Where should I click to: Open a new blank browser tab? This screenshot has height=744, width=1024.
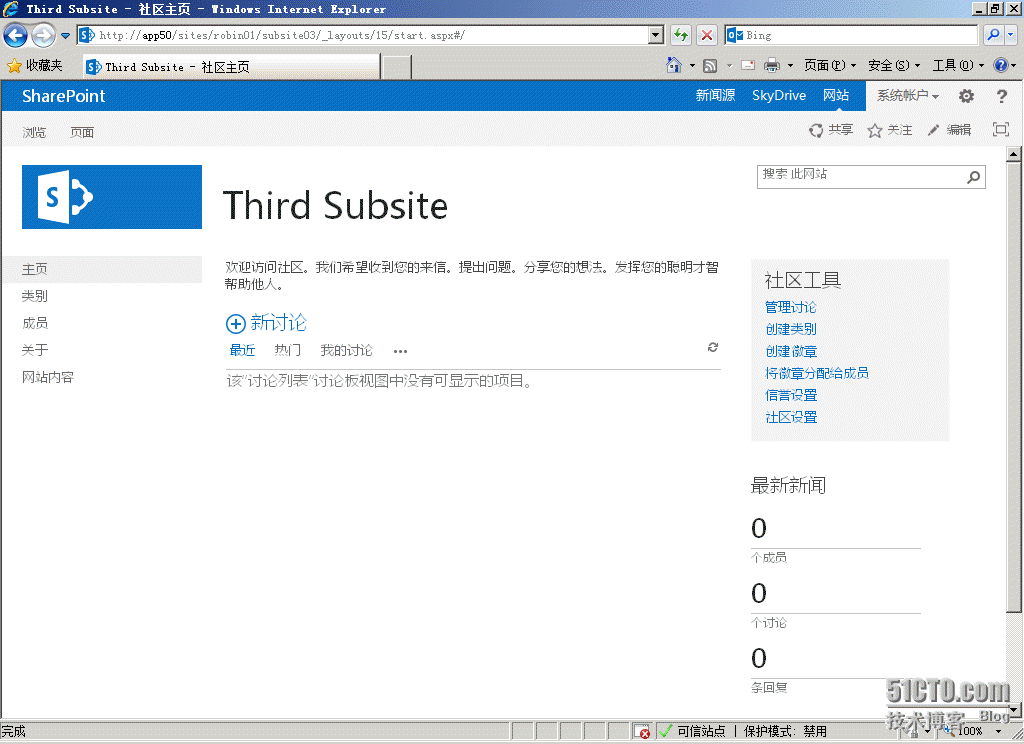[x=396, y=67]
